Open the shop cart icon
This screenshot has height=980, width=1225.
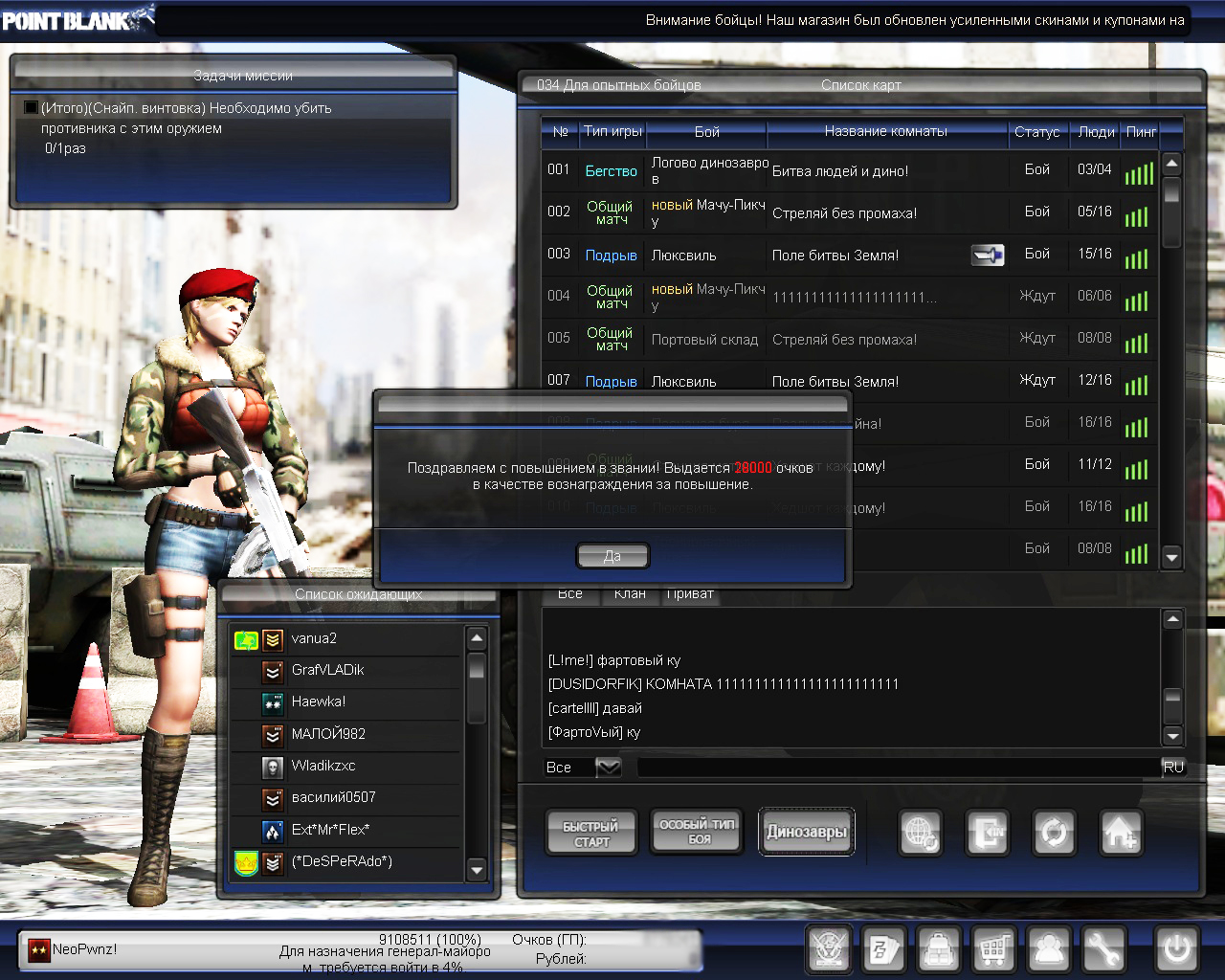click(993, 948)
